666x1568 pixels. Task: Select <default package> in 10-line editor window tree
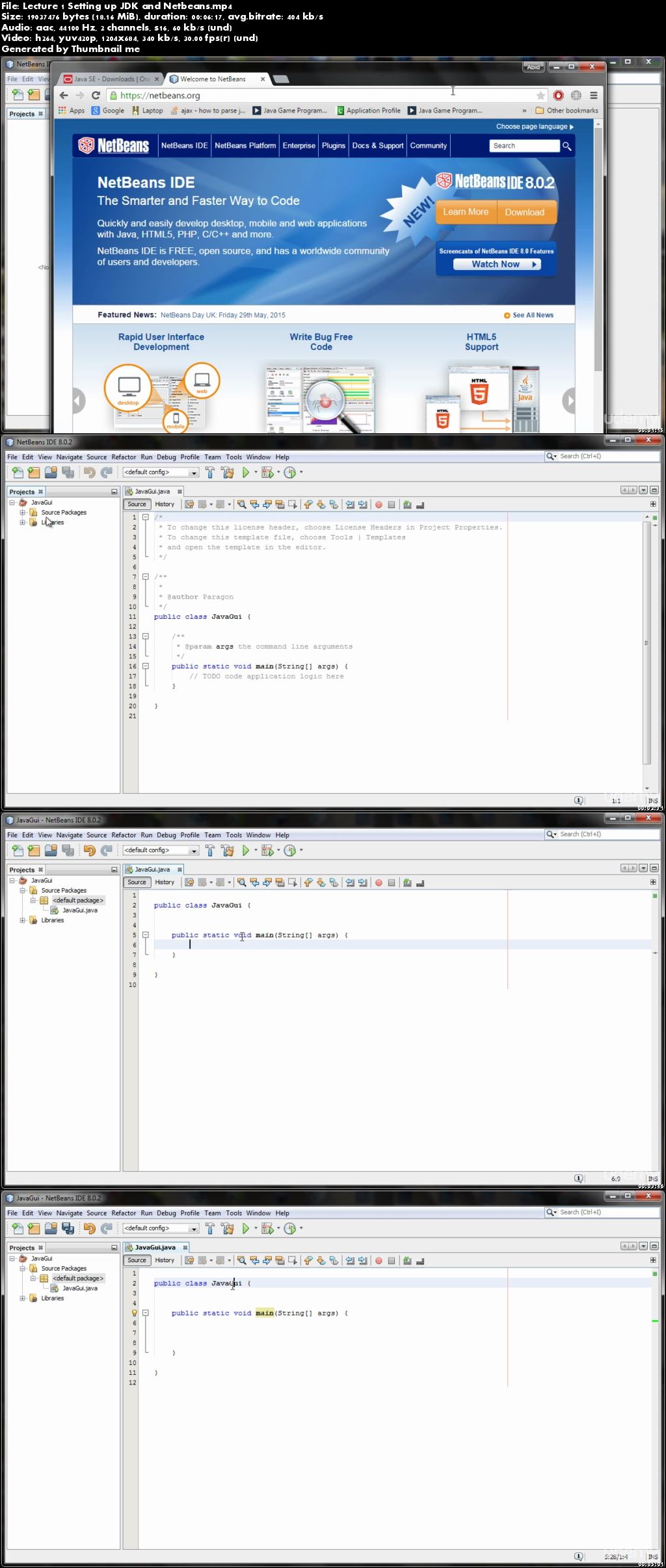point(78,900)
